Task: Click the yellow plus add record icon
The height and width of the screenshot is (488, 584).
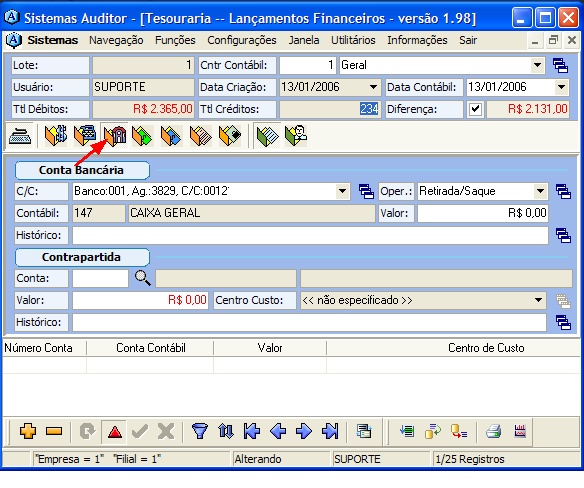Action: click(28, 431)
